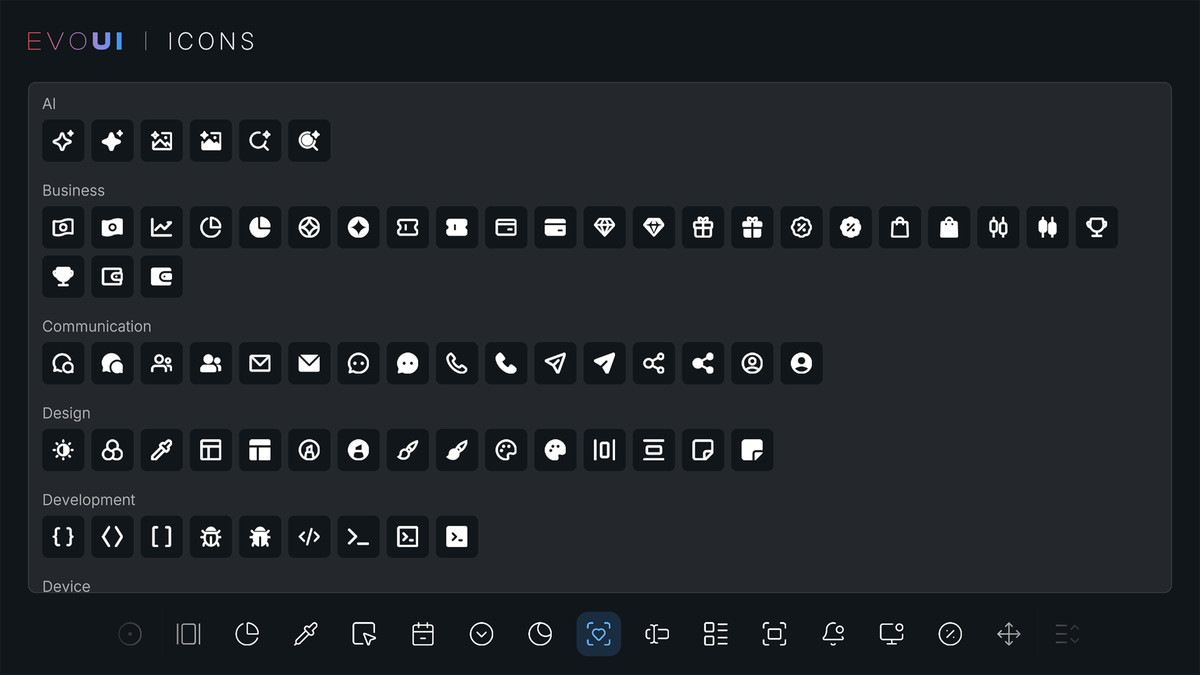Screen dimensions: 1200x675
Task: Choose the filled credit card icon
Action: [555, 228]
